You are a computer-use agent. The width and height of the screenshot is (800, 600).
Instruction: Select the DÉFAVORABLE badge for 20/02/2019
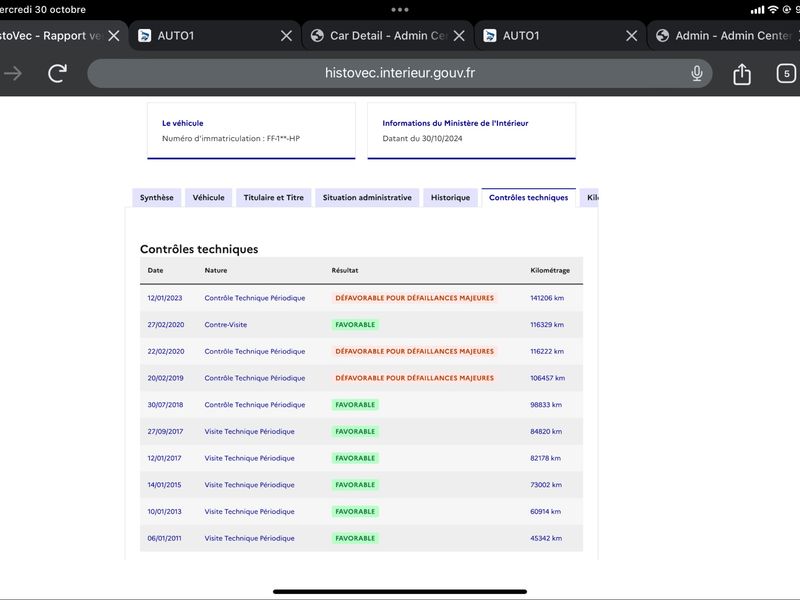pos(415,378)
